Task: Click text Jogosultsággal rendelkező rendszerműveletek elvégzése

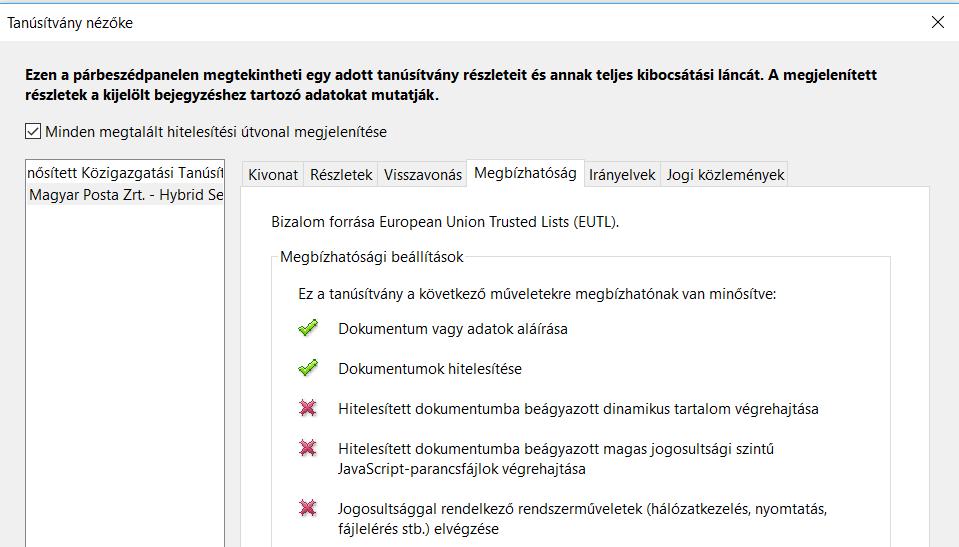Action: (582, 519)
